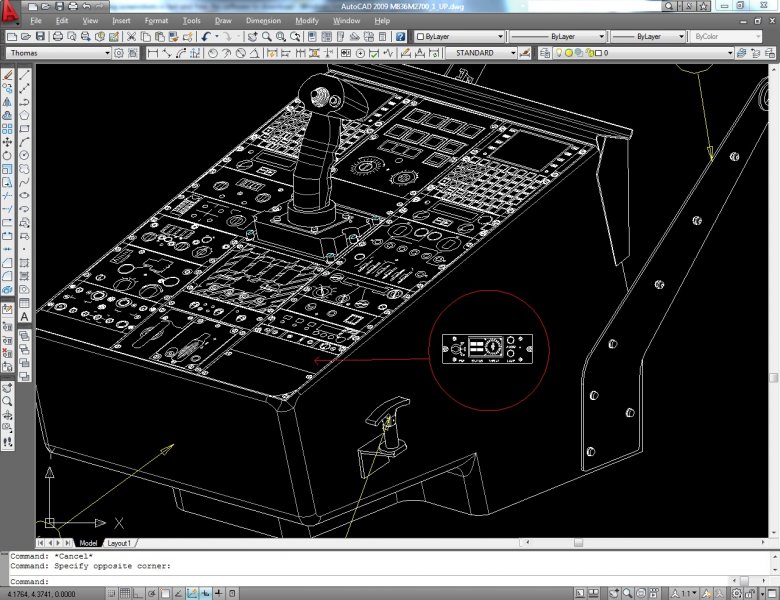Open the Window menu
Image resolution: width=780 pixels, height=600 pixels.
coord(347,21)
